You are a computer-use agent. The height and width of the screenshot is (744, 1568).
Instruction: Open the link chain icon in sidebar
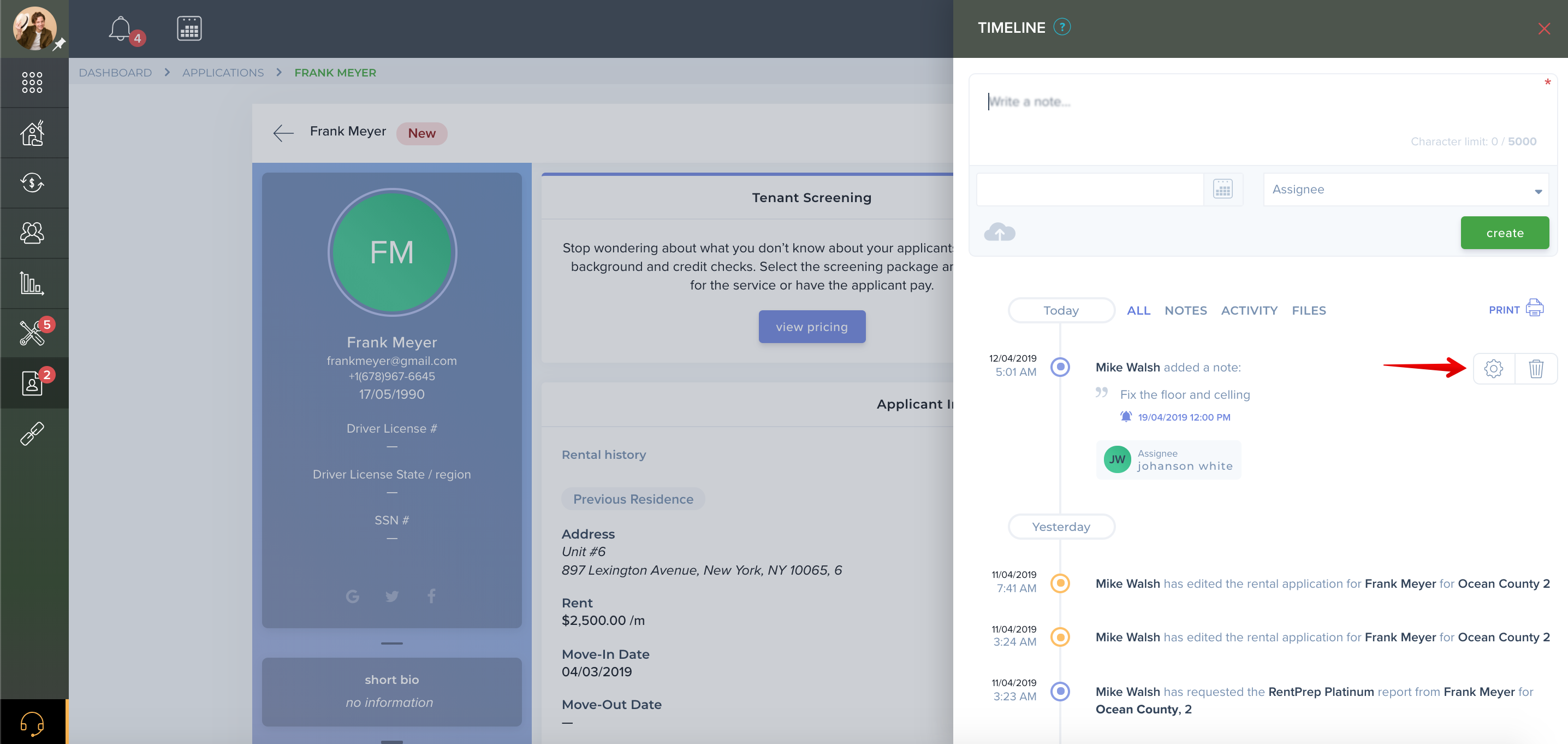coord(32,434)
